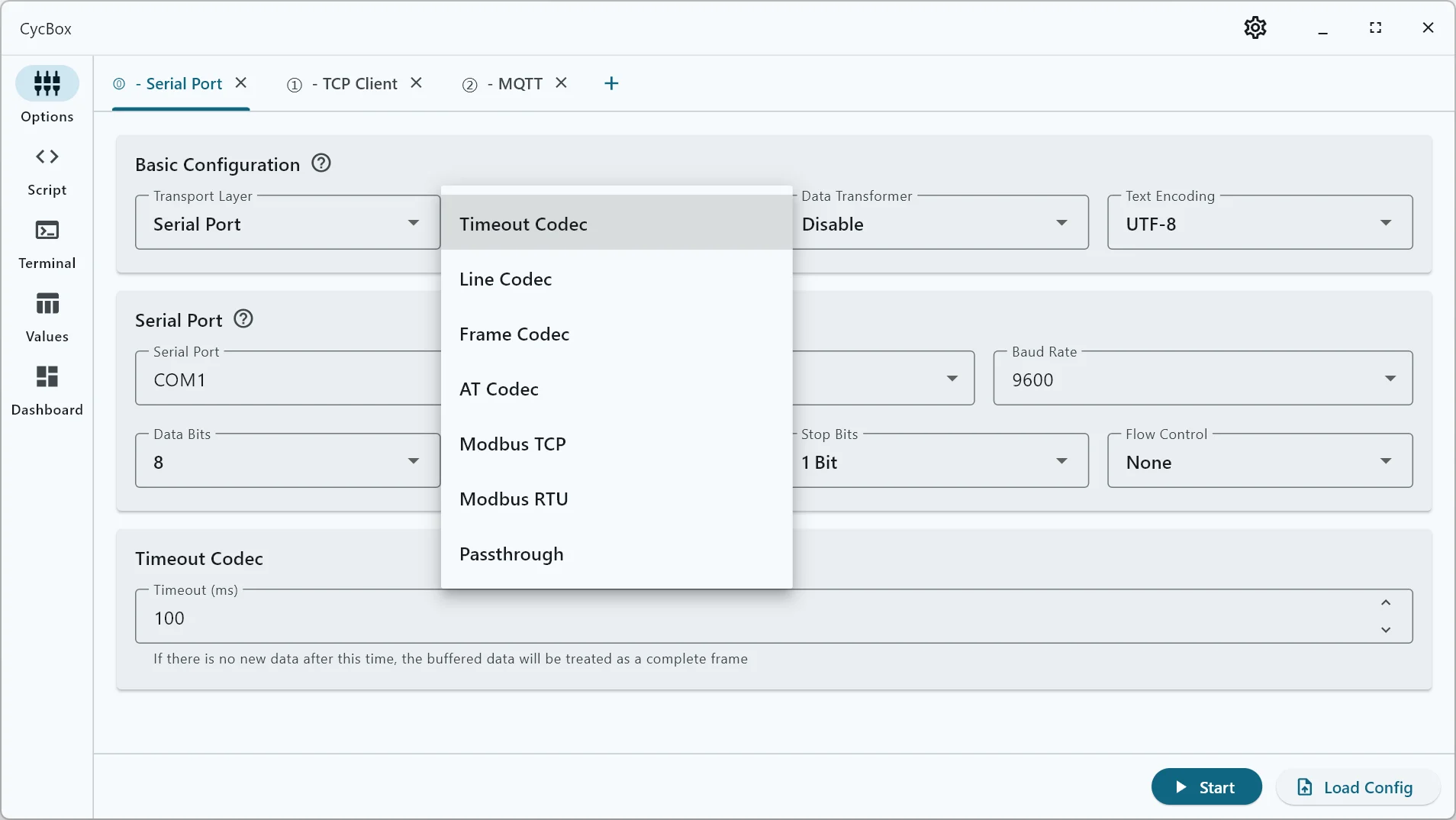The image size is (1456, 820).
Task: Expand the Flow Control dropdown
Action: 1259,461
